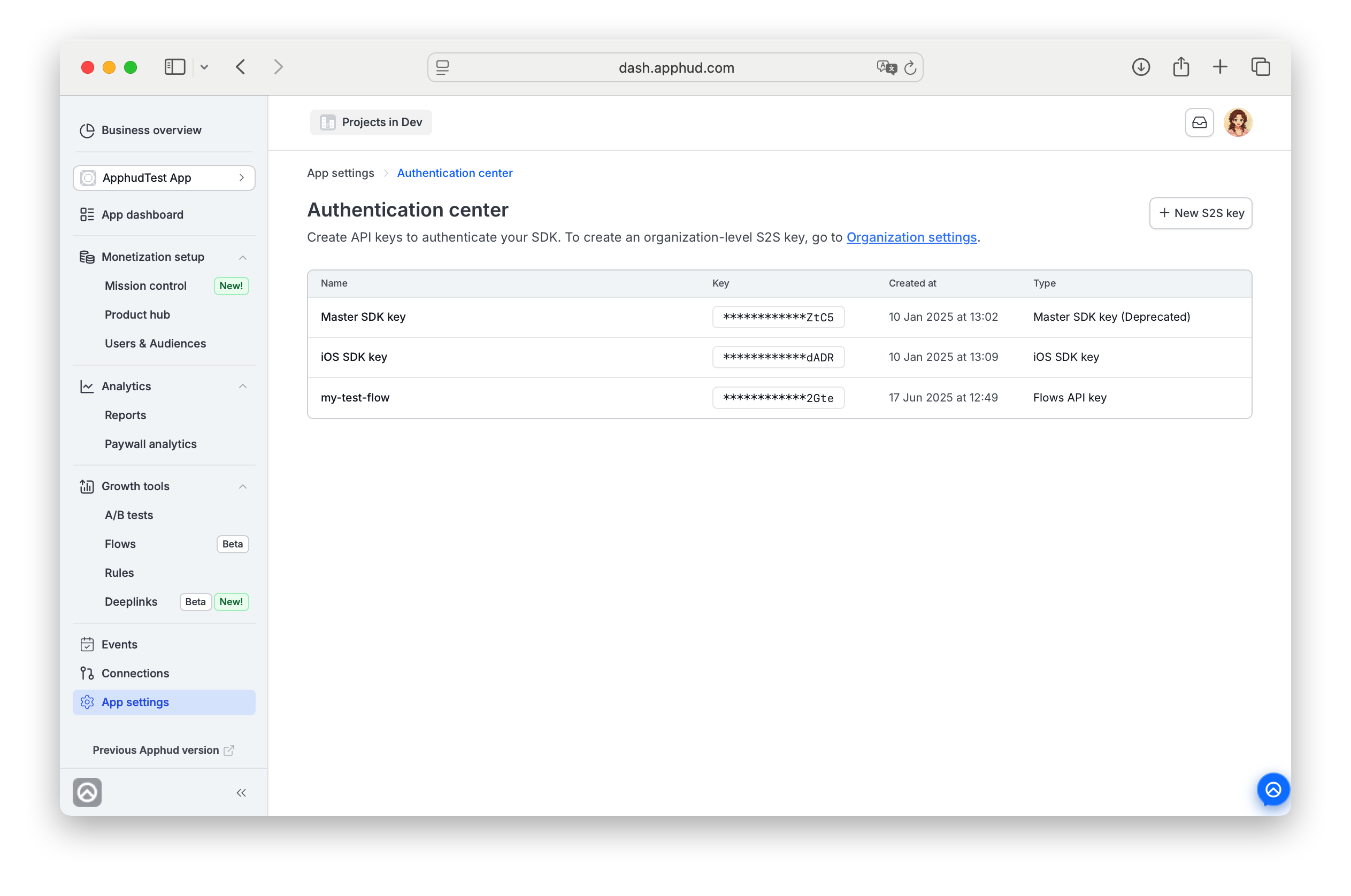This screenshot has width=1351, height=896.
Task: Open the ApphudTest App selector
Action: click(164, 177)
